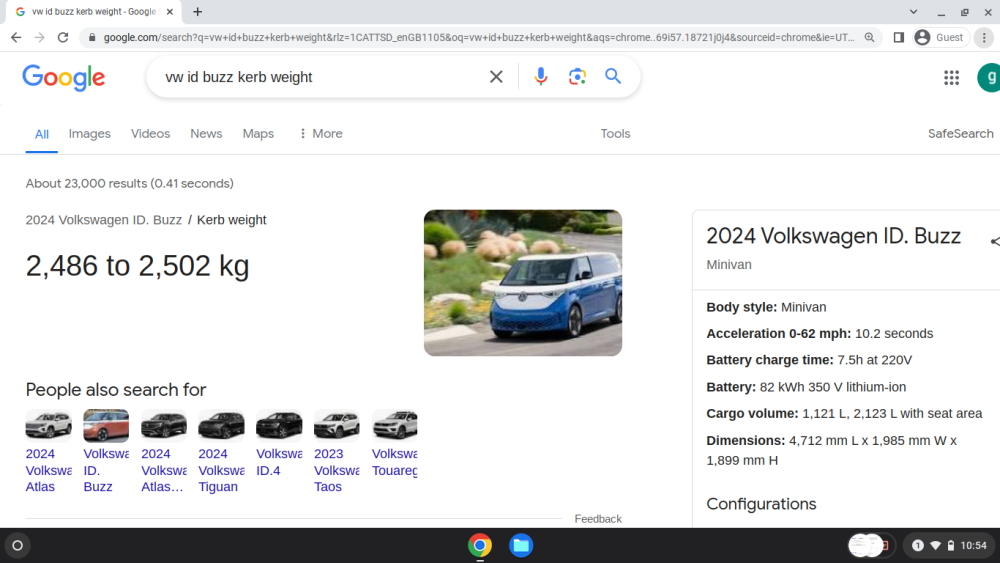The height and width of the screenshot is (563, 1000).
Task: Open the ChromeOS launcher circle
Action: 18,546
